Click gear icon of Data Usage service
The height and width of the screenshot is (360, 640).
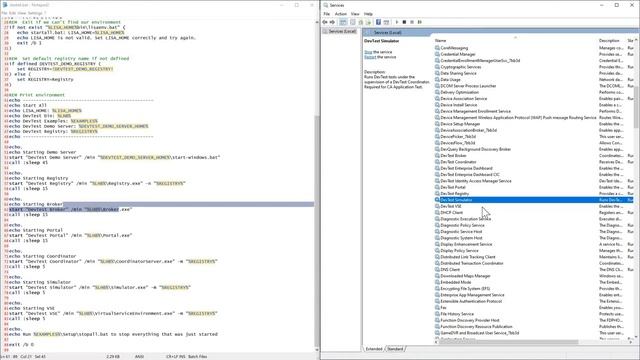pyautogui.click(x=437, y=80)
